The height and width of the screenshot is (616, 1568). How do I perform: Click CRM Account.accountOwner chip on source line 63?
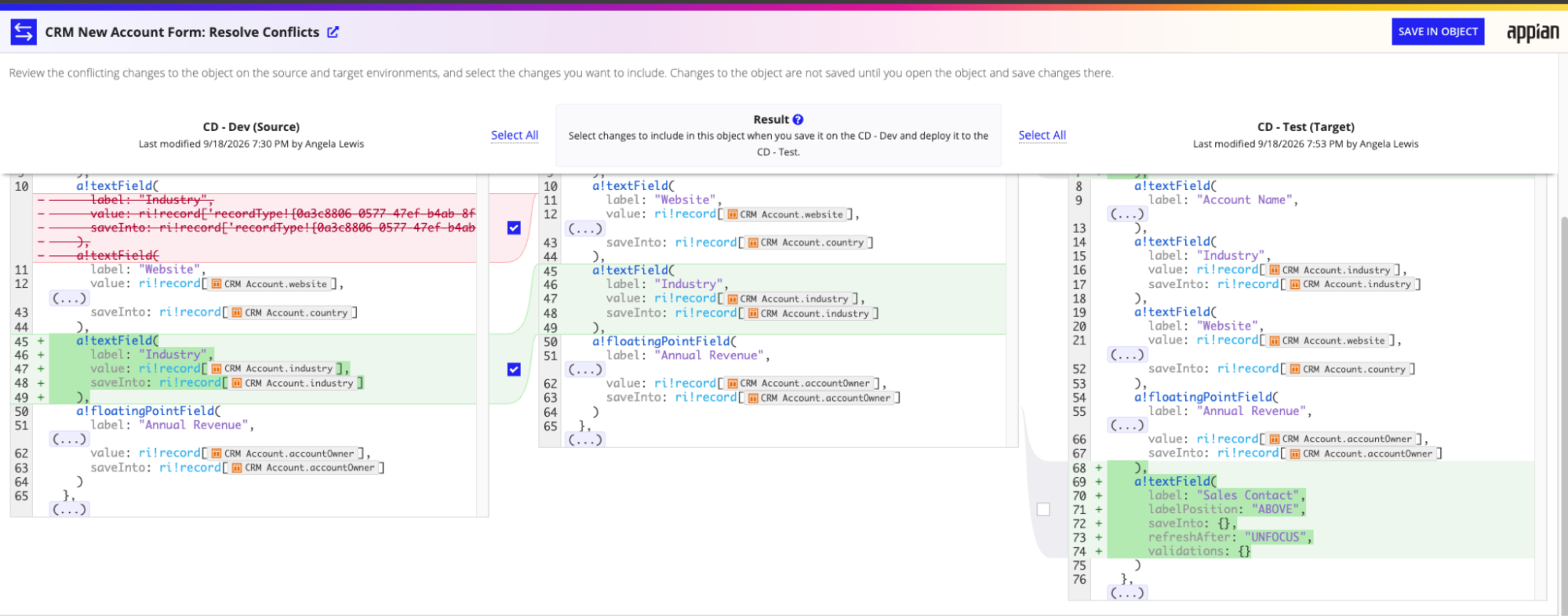(304, 468)
